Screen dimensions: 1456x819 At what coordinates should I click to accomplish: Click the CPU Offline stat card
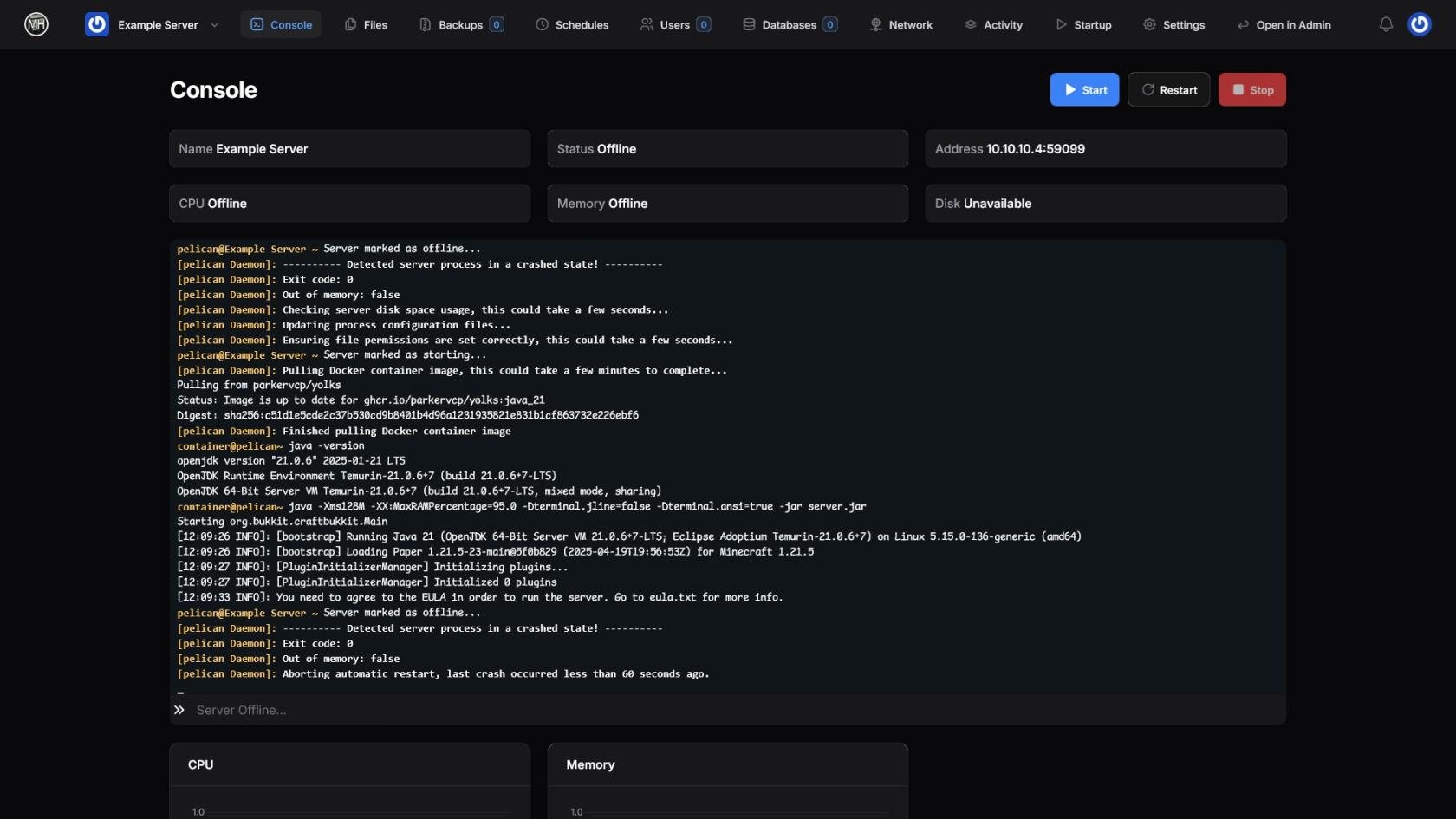coord(350,204)
